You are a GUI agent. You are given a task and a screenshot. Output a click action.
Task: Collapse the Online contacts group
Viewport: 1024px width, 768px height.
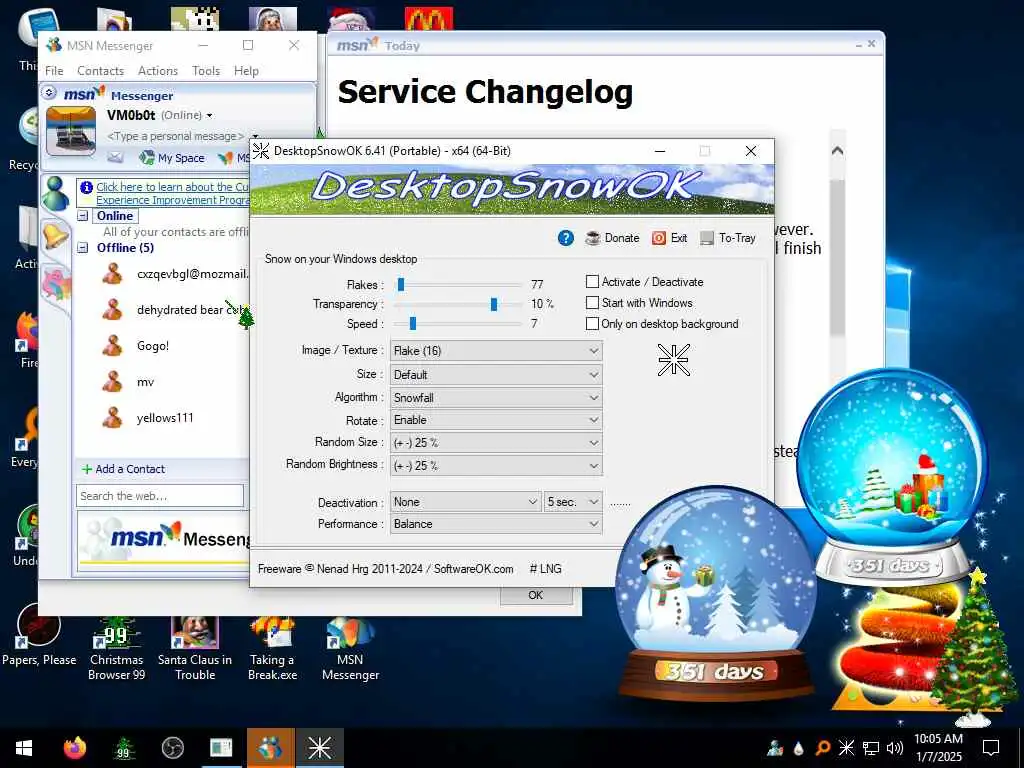83,216
